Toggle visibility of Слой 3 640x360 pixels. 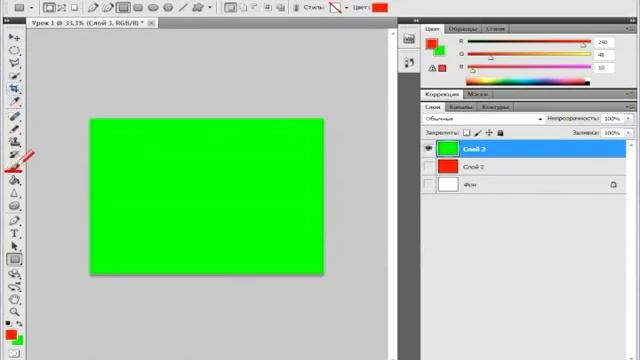(428, 149)
